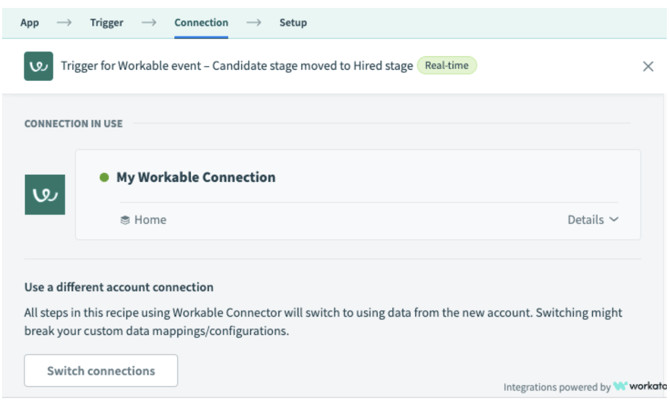Click the Home folder label

[150, 220]
